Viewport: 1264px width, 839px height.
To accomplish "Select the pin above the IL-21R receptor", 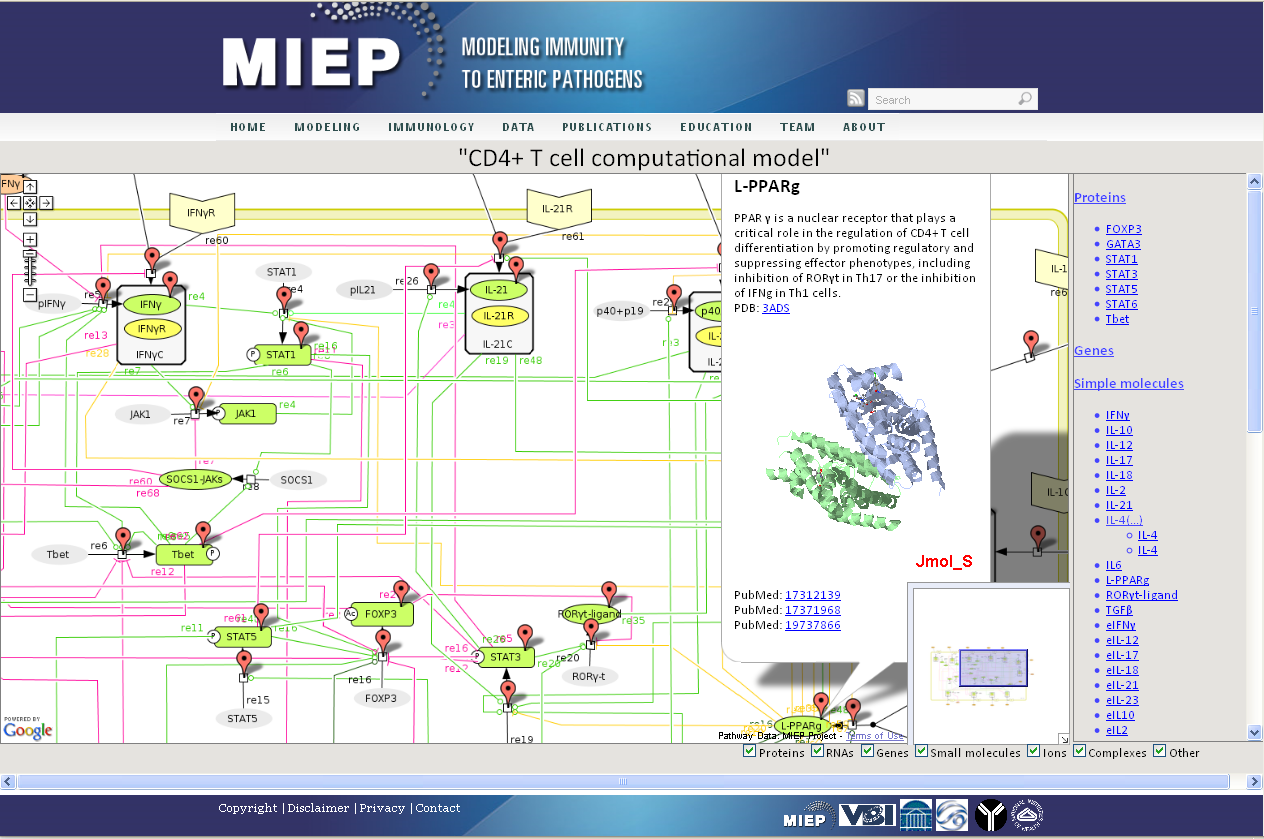I will pyautogui.click(x=500, y=243).
